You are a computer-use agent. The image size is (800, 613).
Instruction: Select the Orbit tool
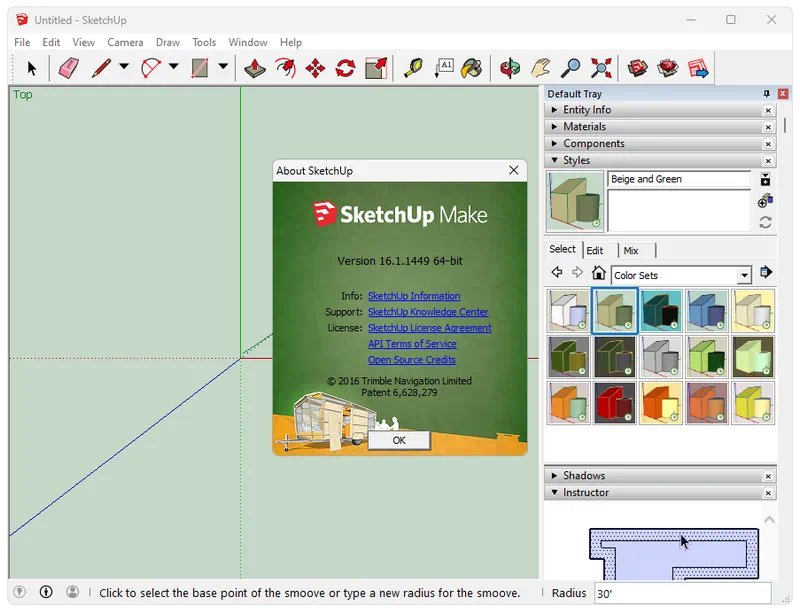(x=510, y=68)
